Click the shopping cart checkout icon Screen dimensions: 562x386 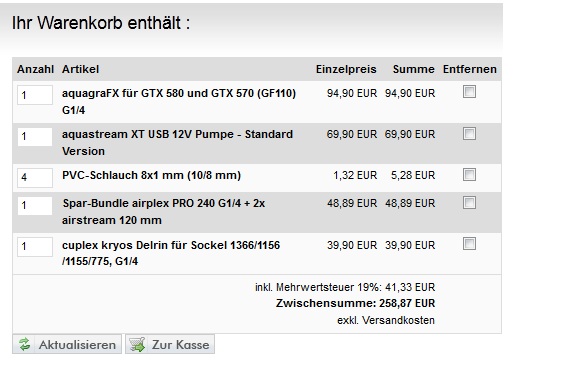[138, 344]
